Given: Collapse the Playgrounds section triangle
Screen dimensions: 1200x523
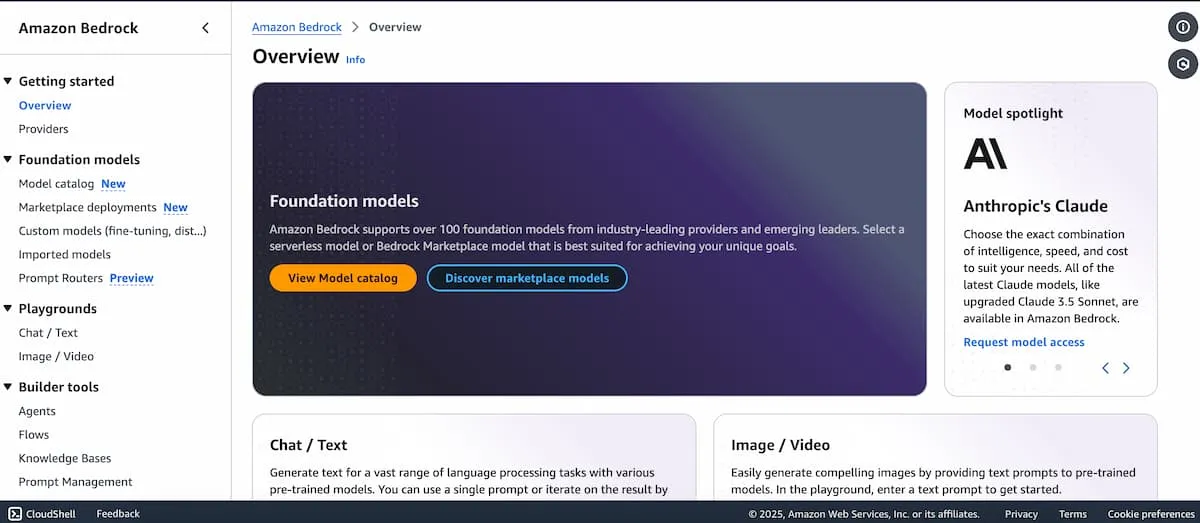Looking at the screenshot, I should [8, 309].
